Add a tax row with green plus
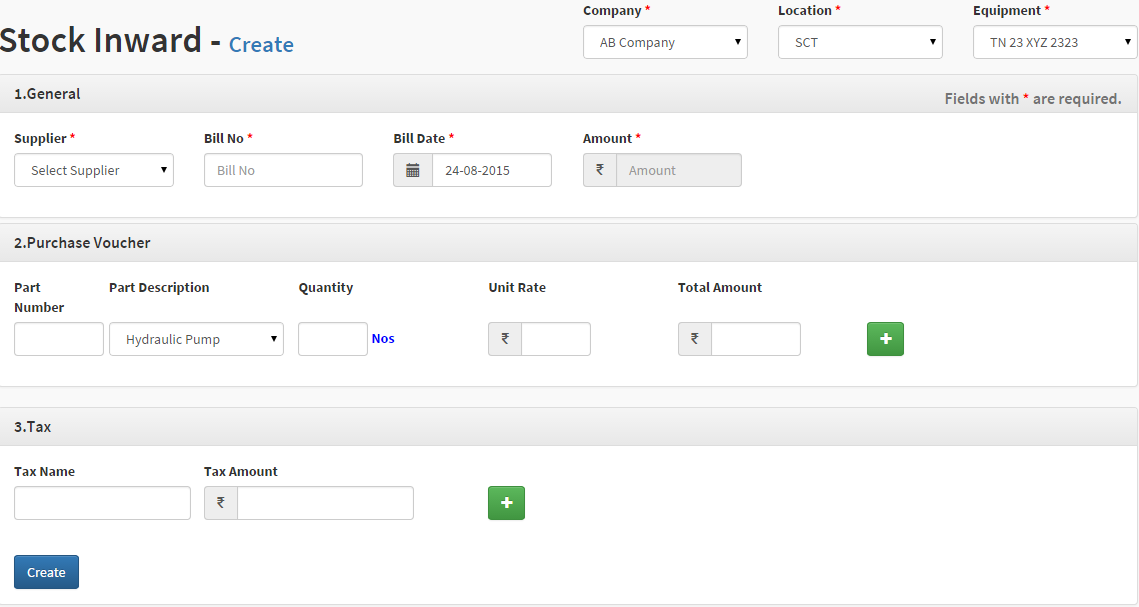The height and width of the screenshot is (607, 1139). (506, 503)
